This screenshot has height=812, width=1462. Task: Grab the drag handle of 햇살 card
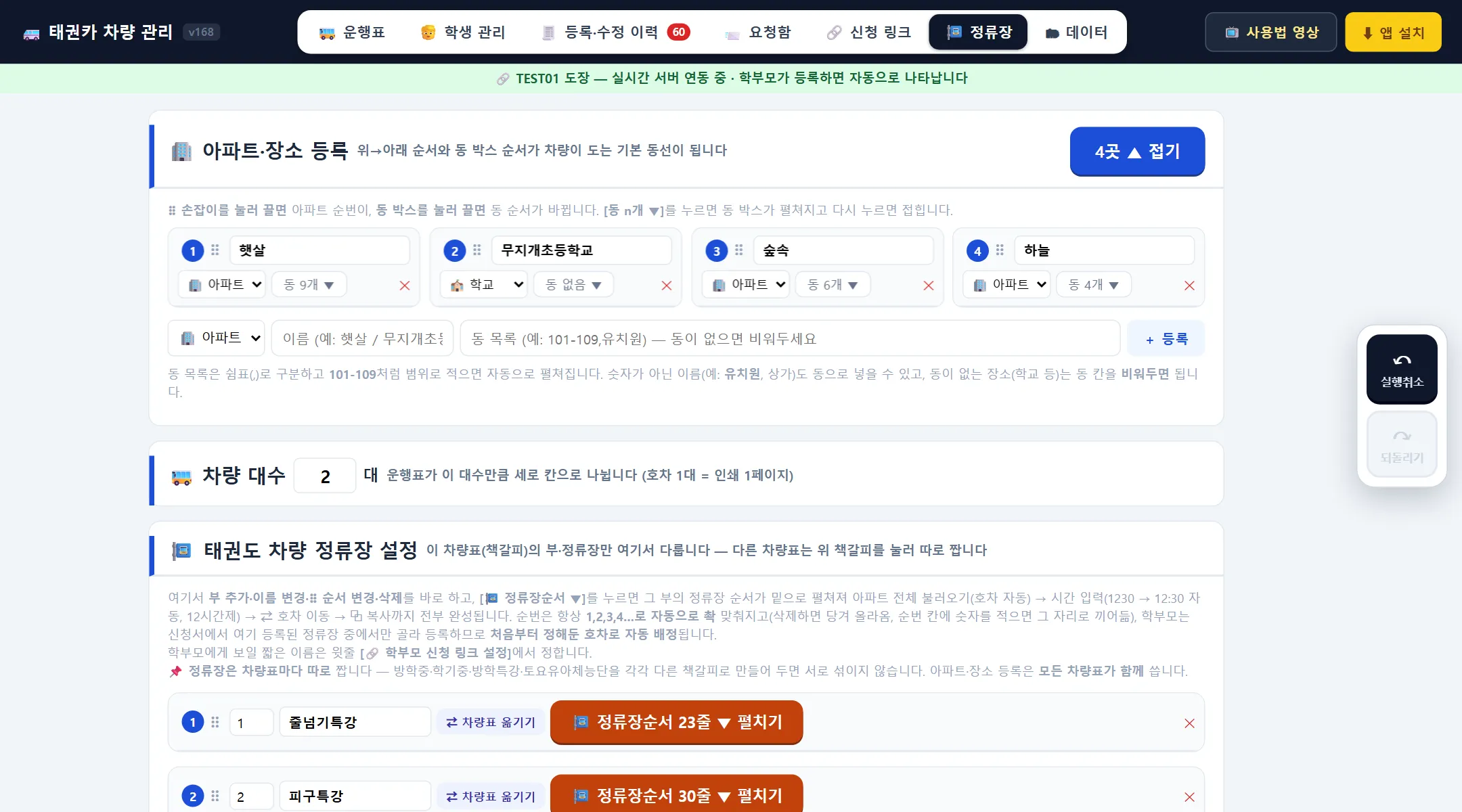[x=215, y=250]
